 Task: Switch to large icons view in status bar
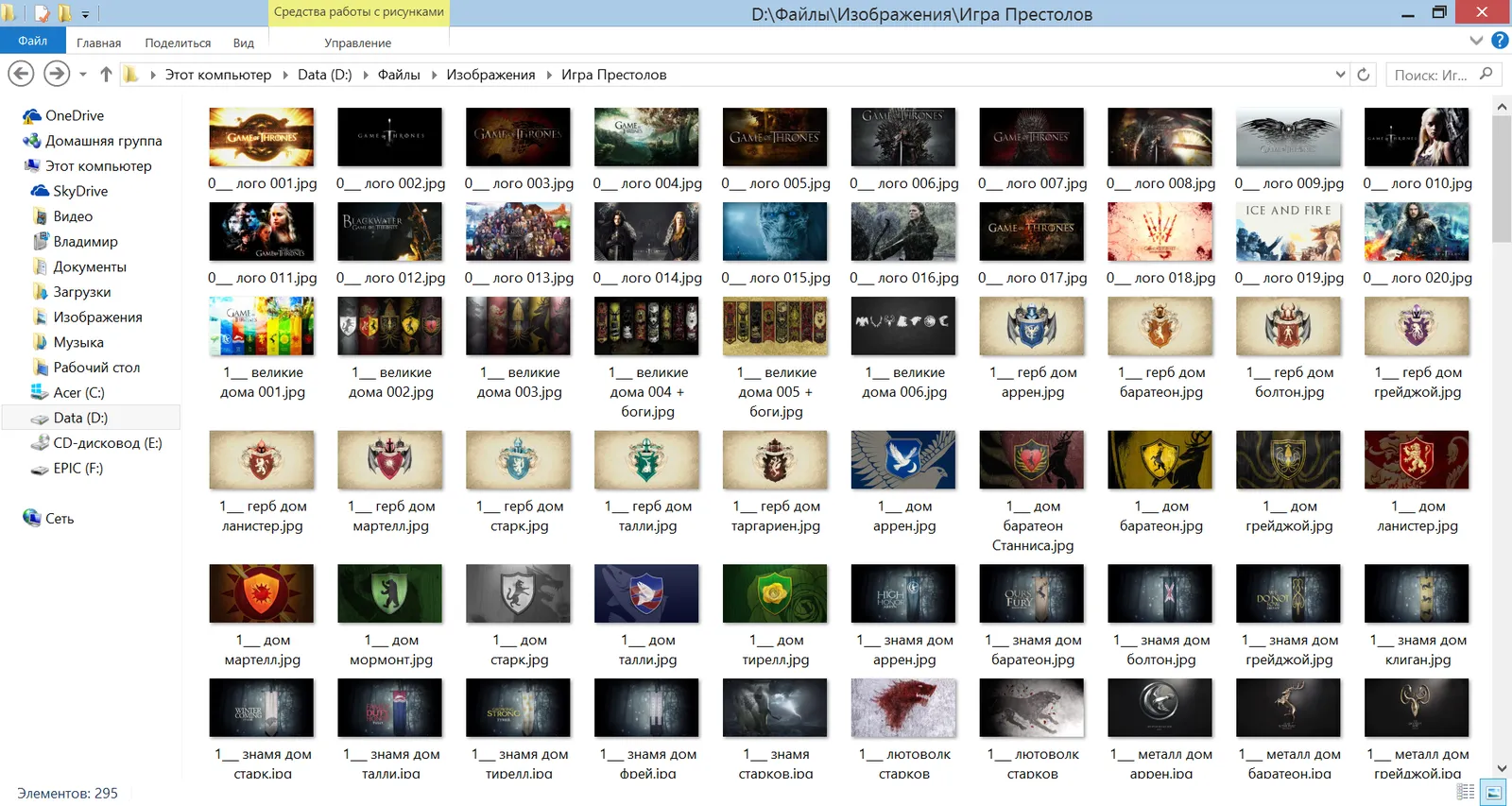coord(1493,793)
